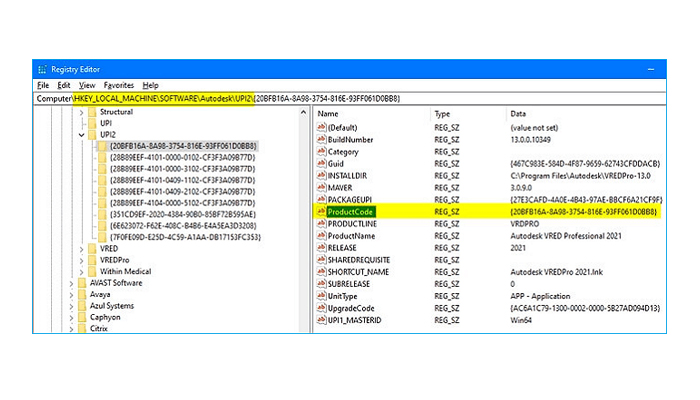Expand the Azul Systems key
Viewport: 700px width, 400px height.
click(x=71, y=306)
